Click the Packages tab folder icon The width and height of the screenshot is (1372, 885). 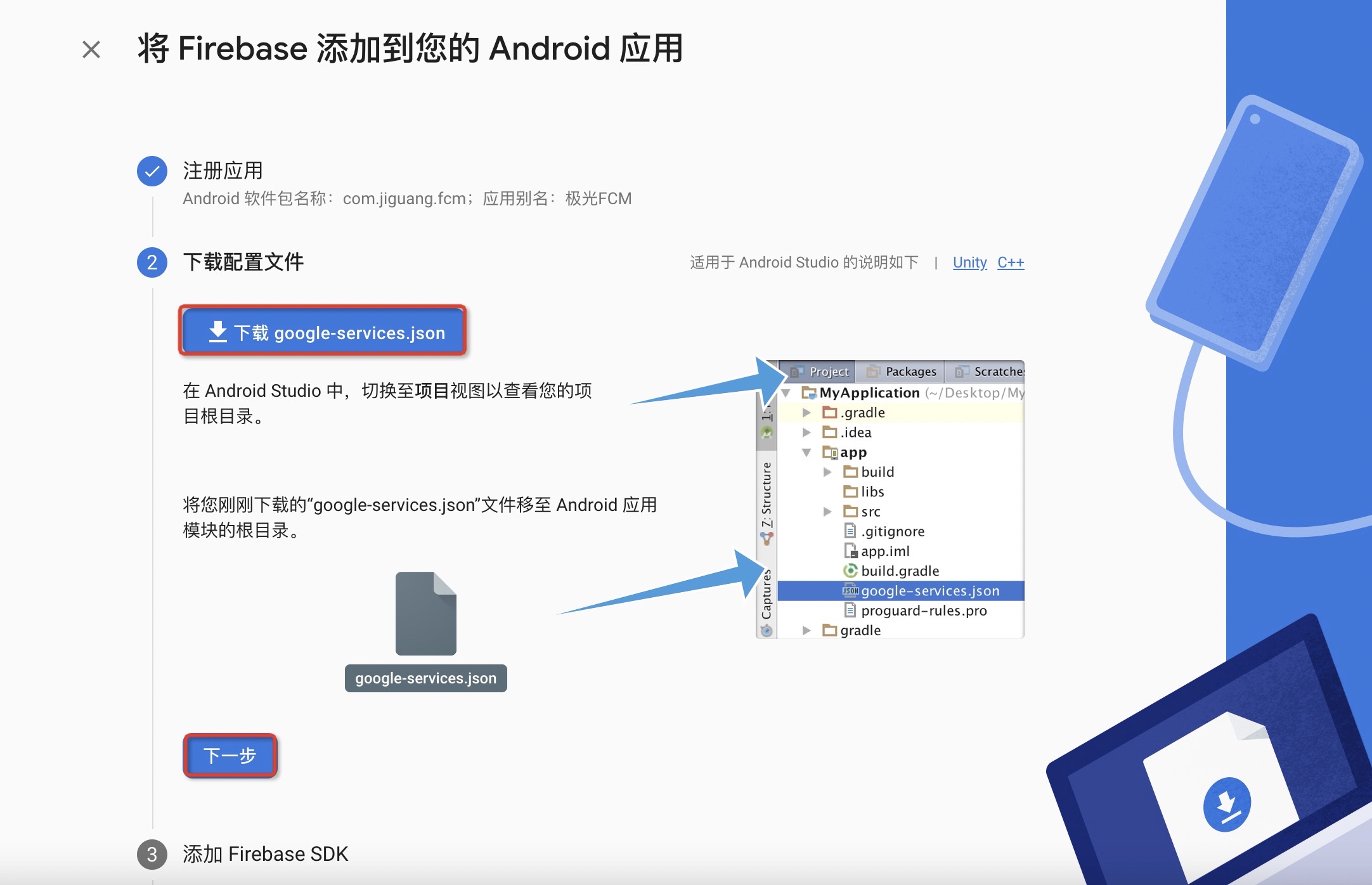tap(873, 371)
